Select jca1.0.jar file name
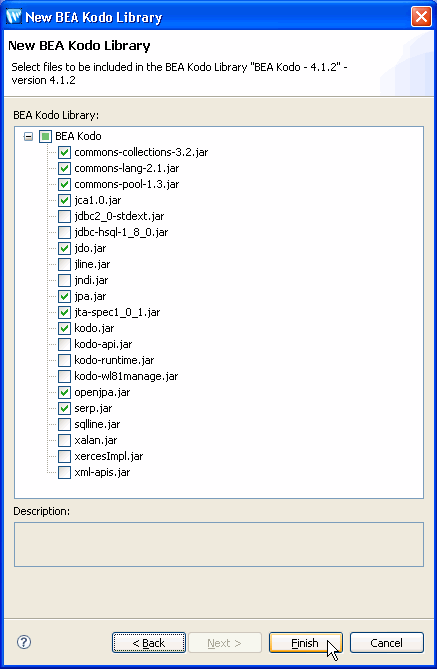The image size is (437, 669). pyautogui.click(x=98, y=201)
